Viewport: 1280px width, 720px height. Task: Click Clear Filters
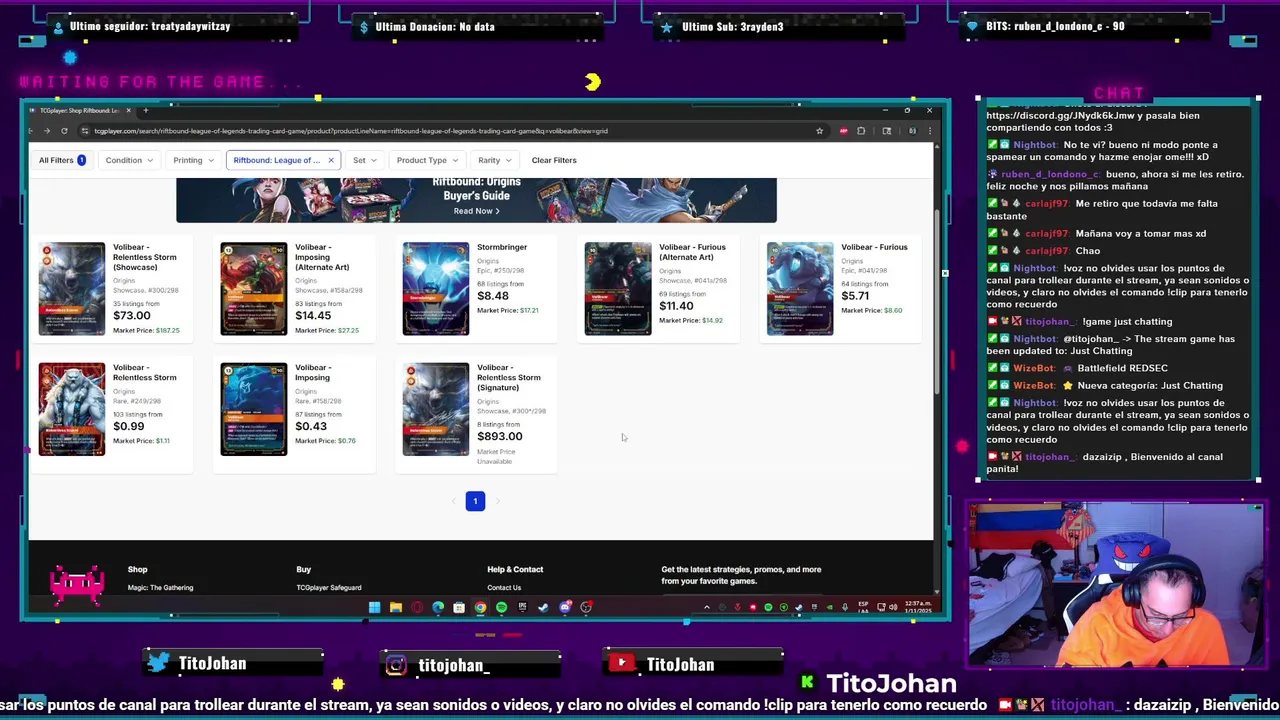[x=554, y=160]
